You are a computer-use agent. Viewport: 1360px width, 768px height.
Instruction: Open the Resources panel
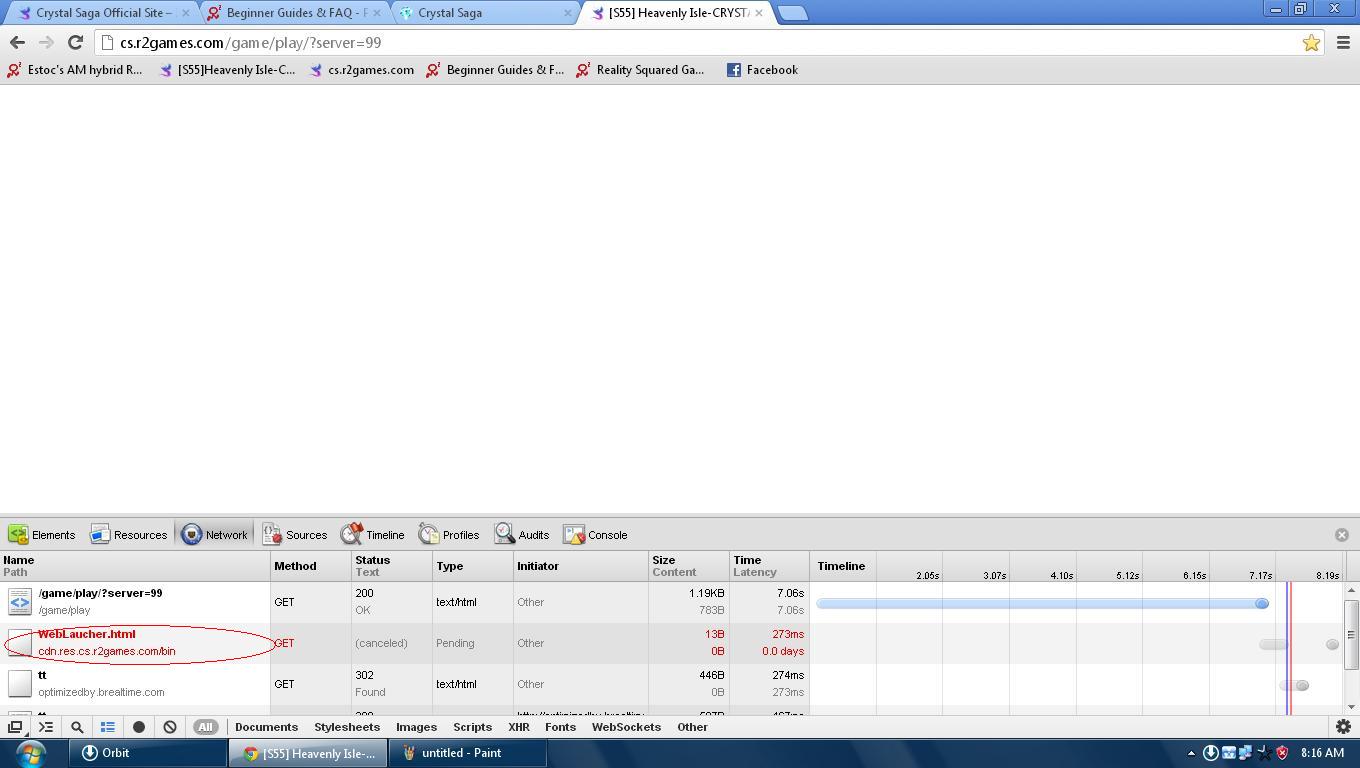[x=129, y=535]
